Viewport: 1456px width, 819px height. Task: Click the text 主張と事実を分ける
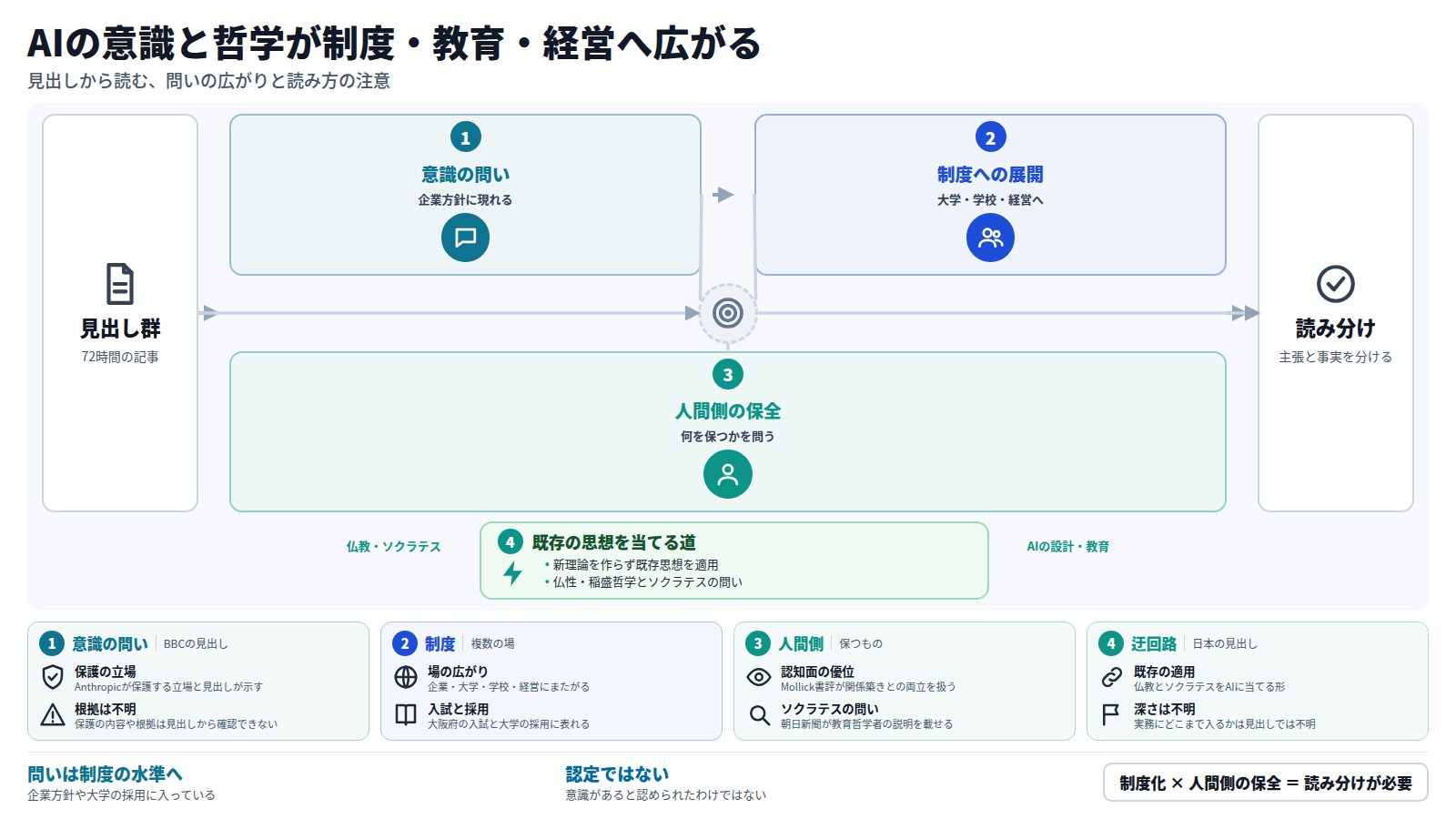(1336, 357)
